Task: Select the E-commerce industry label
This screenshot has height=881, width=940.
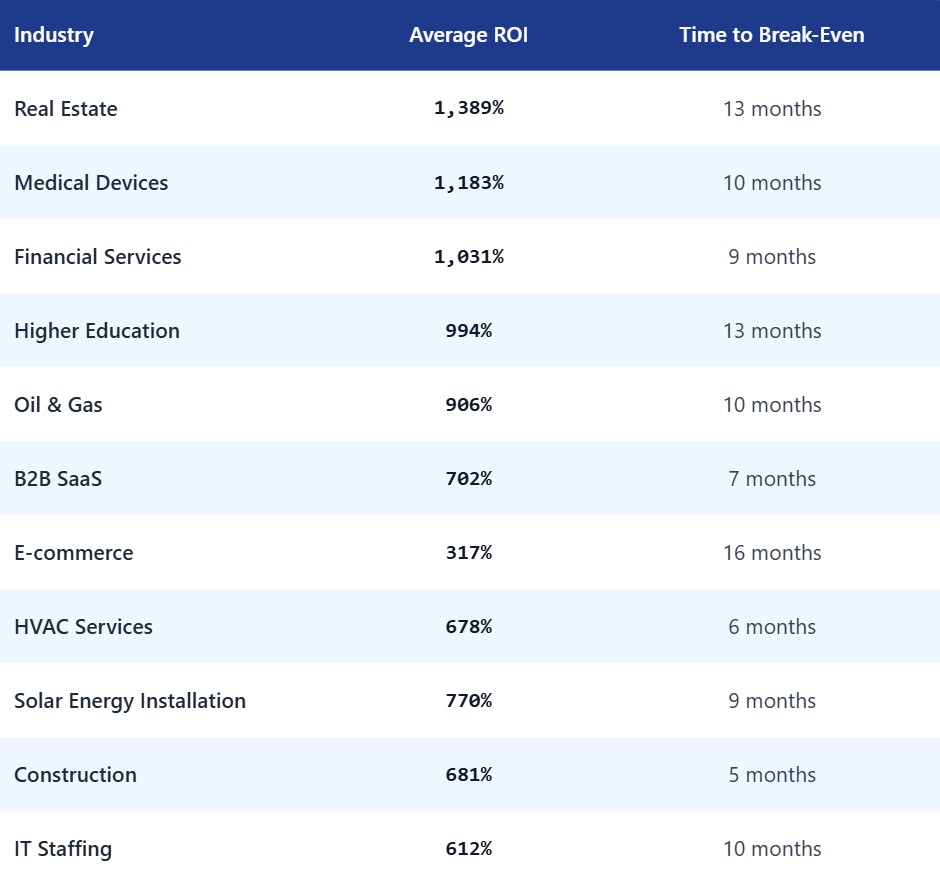Action: 75,553
